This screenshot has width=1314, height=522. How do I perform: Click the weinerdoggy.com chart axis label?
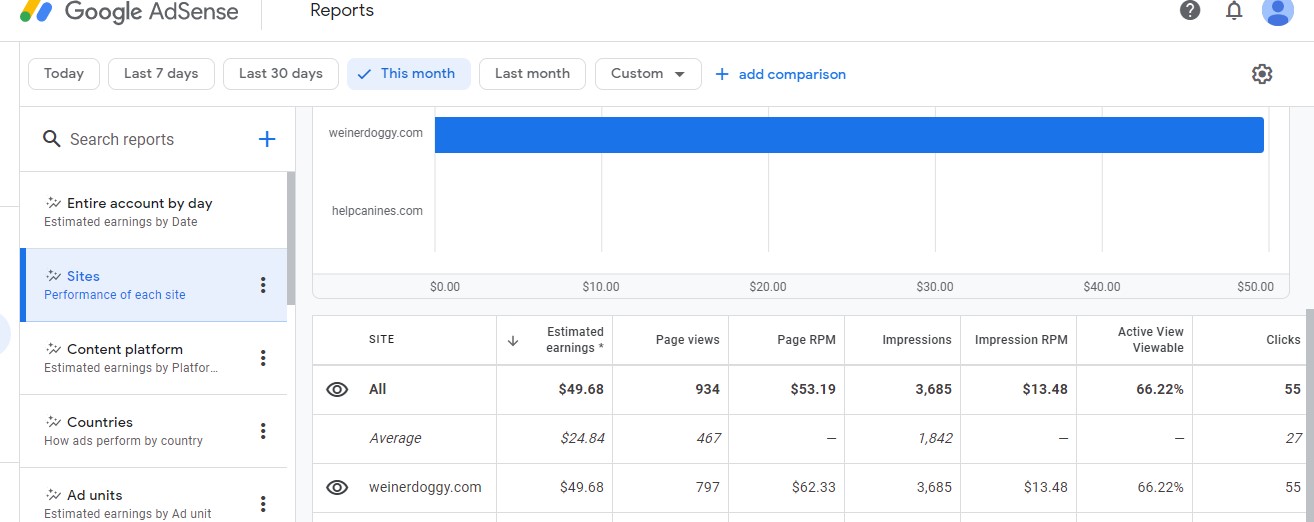tap(376, 133)
